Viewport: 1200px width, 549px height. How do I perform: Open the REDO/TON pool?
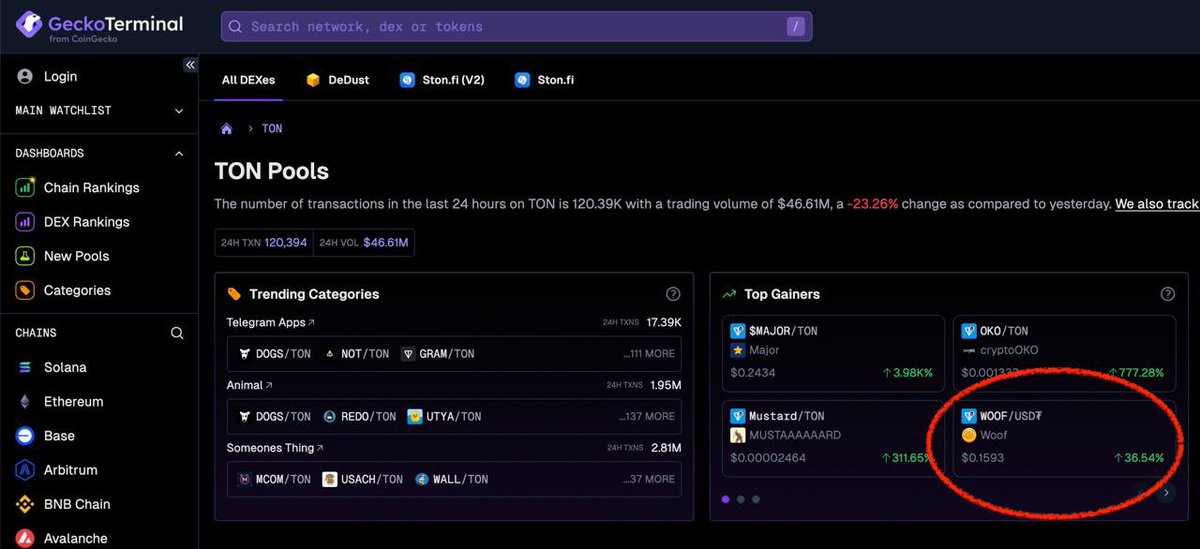click(x=359, y=417)
